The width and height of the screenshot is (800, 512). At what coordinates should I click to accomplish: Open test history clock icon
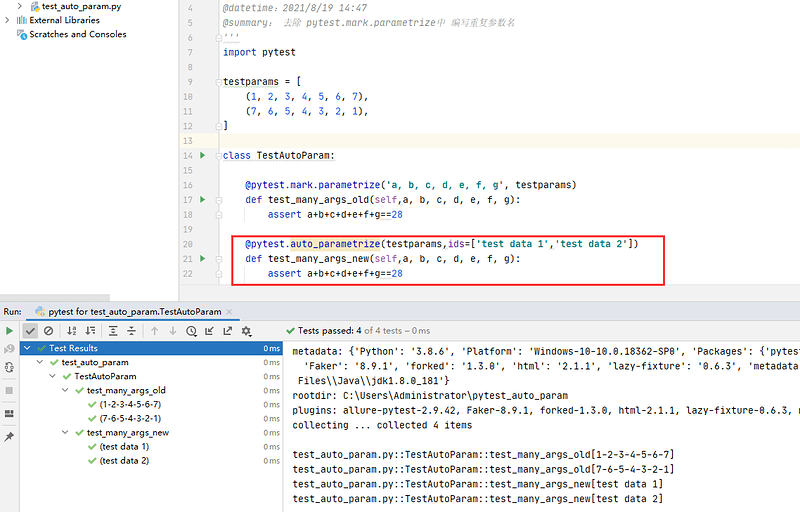click(x=191, y=331)
